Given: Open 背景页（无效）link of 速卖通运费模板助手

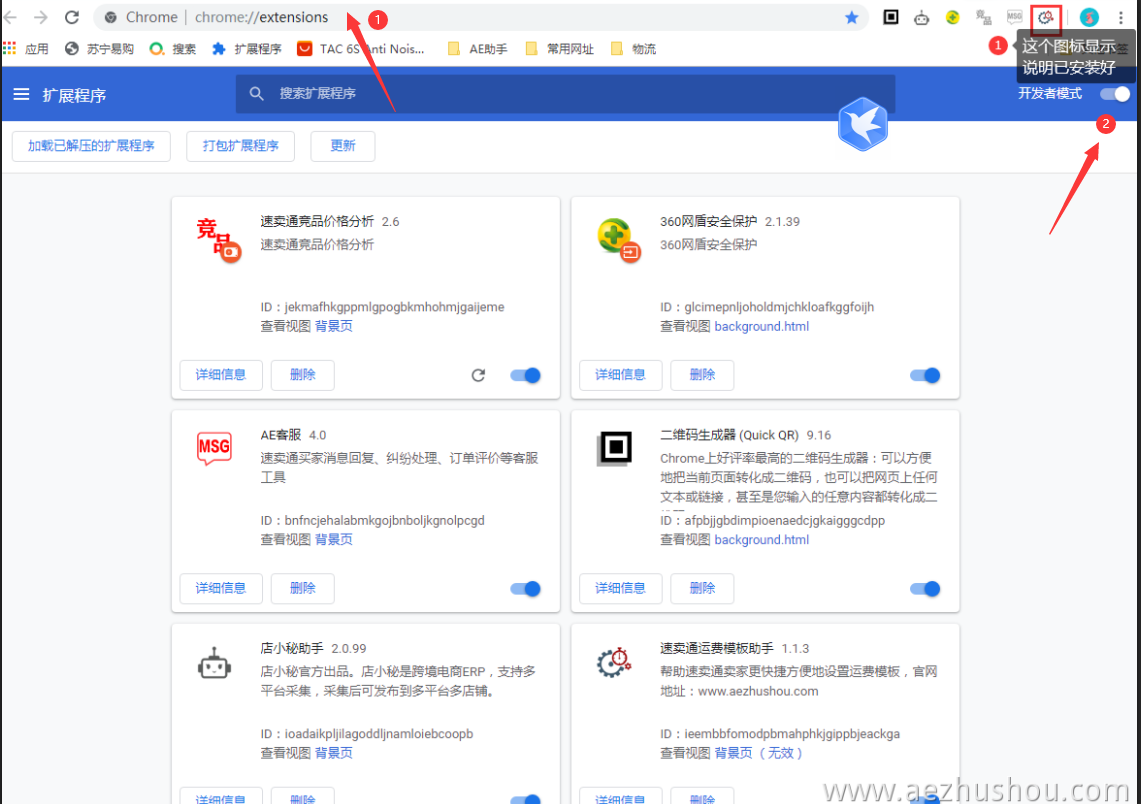Looking at the screenshot, I should tap(758, 752).
